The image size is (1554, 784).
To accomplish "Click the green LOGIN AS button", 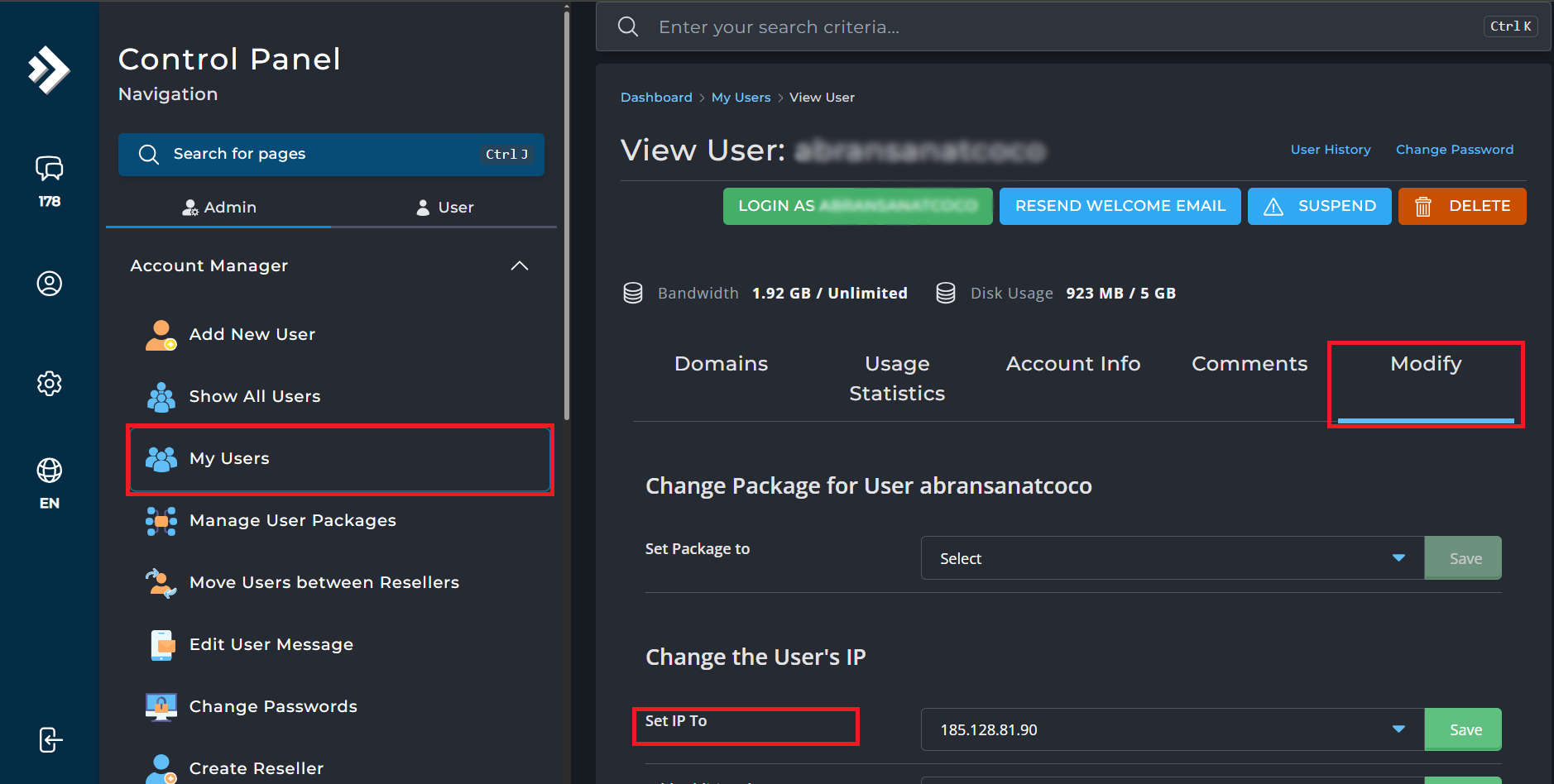I will pos(858,206).
